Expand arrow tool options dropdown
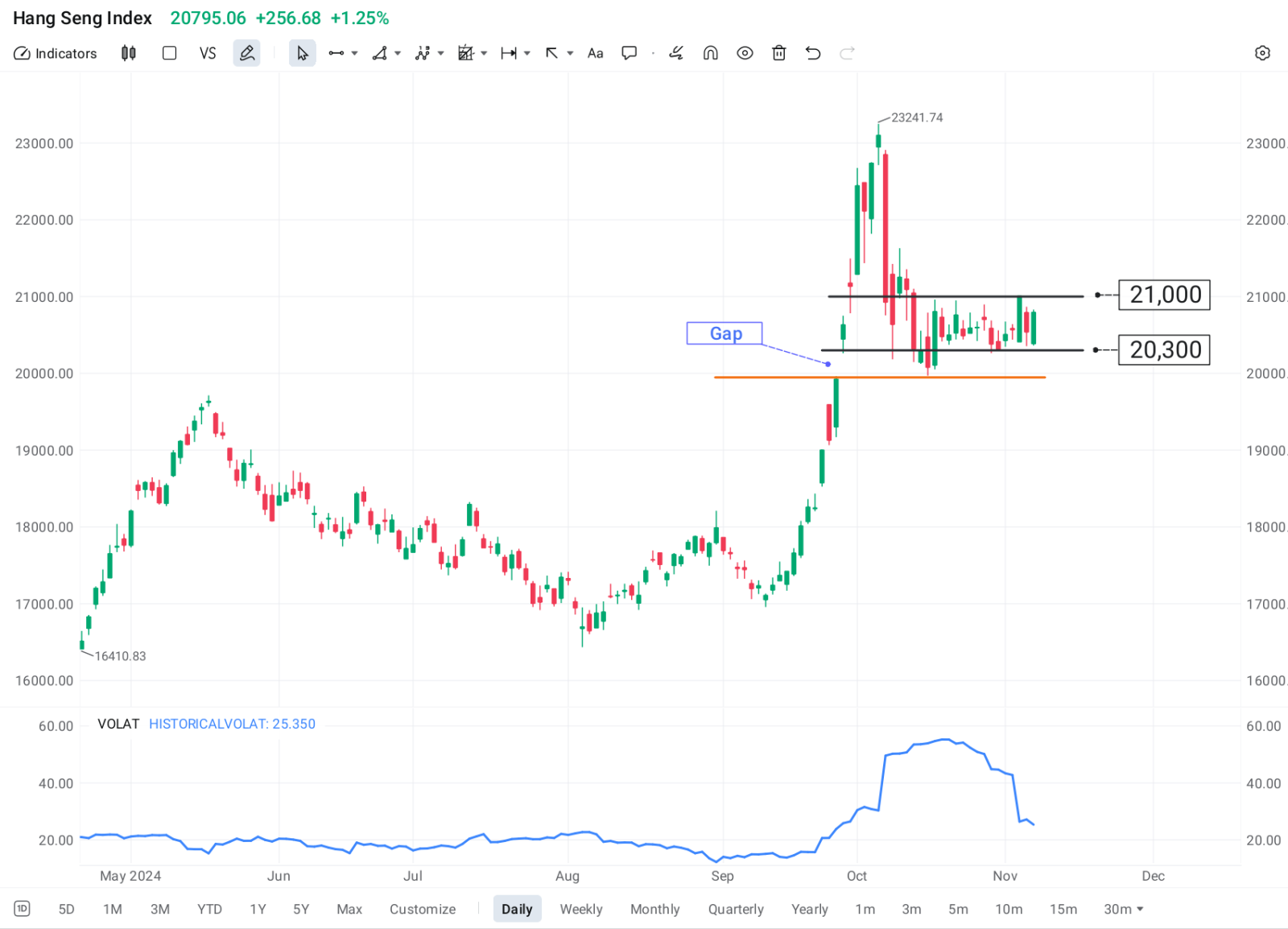This screenshot has width=1288, height=929. 570,53
